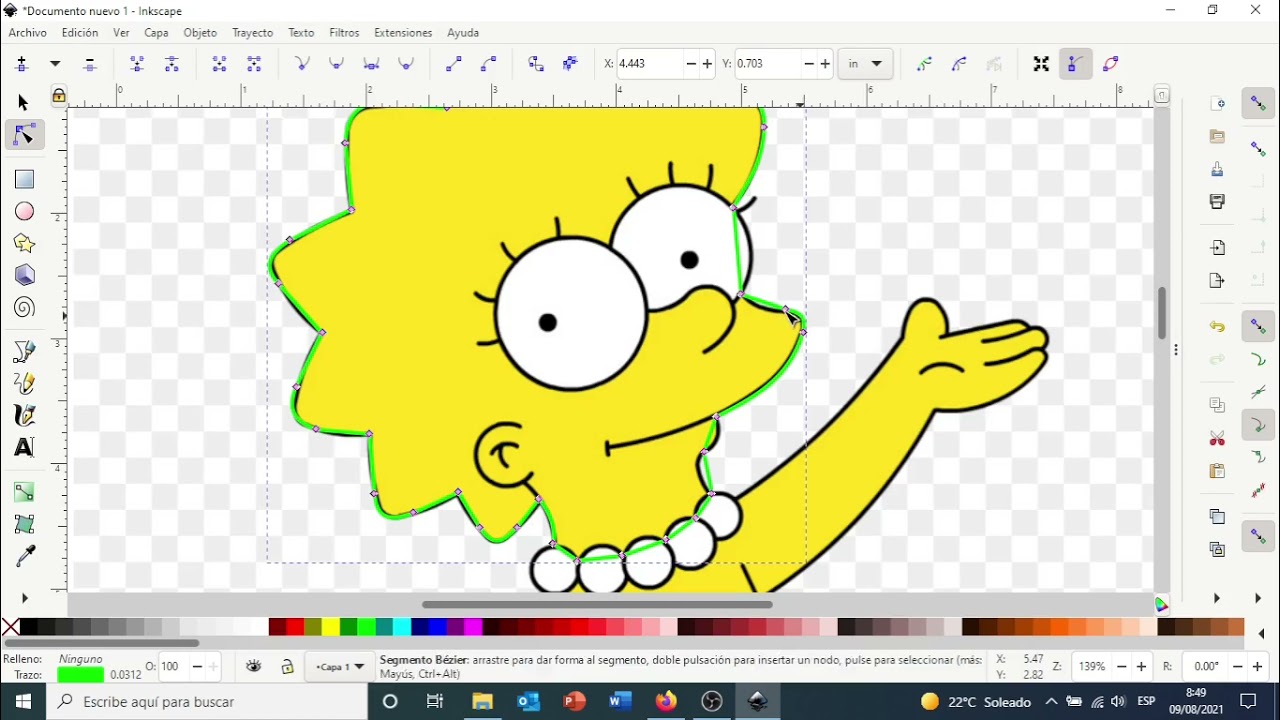Open the Archivo menu

pyautogui.click(x=28, y=33)
